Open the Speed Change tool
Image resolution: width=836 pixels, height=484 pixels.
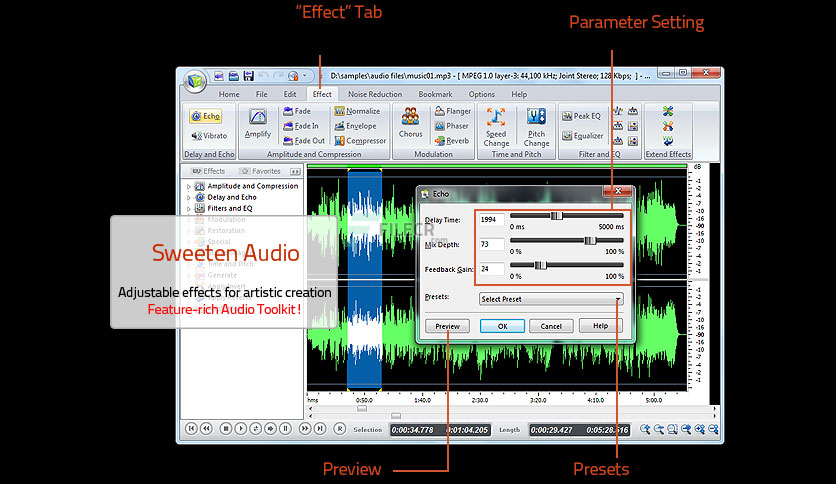click(x=496, y=127)
